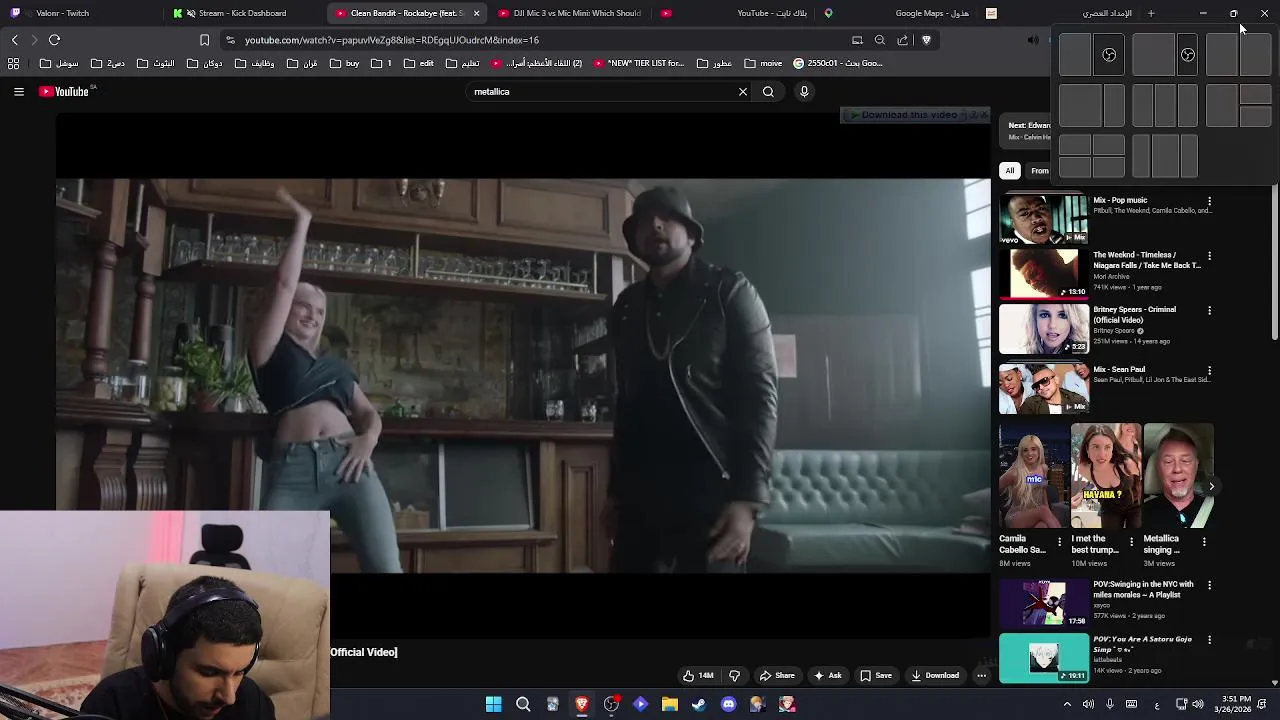This screenshot has width=1280, height=720.
Task: Open the zoom magnifier icon in address bar
Action: 880,40
